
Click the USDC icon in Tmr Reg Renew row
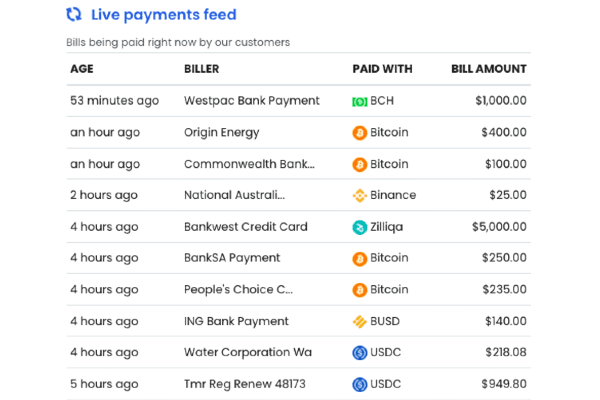(360, 384)
